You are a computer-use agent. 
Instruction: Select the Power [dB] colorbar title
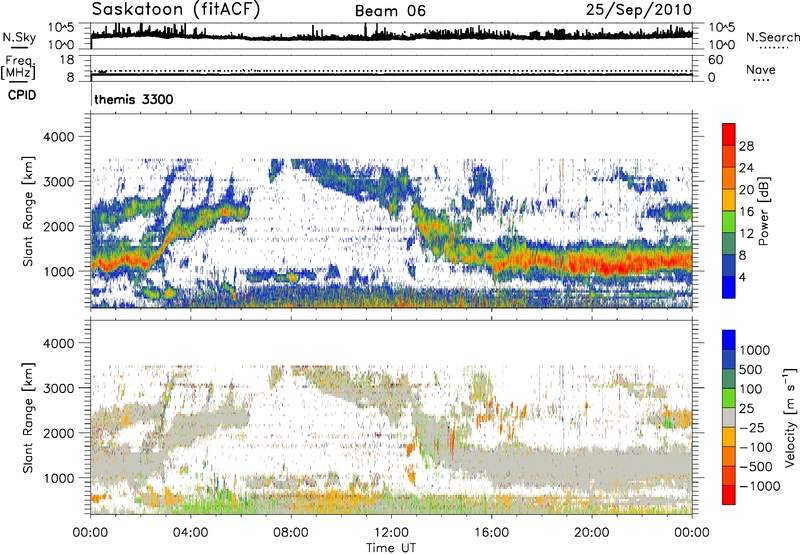click(x=763, y=211)
